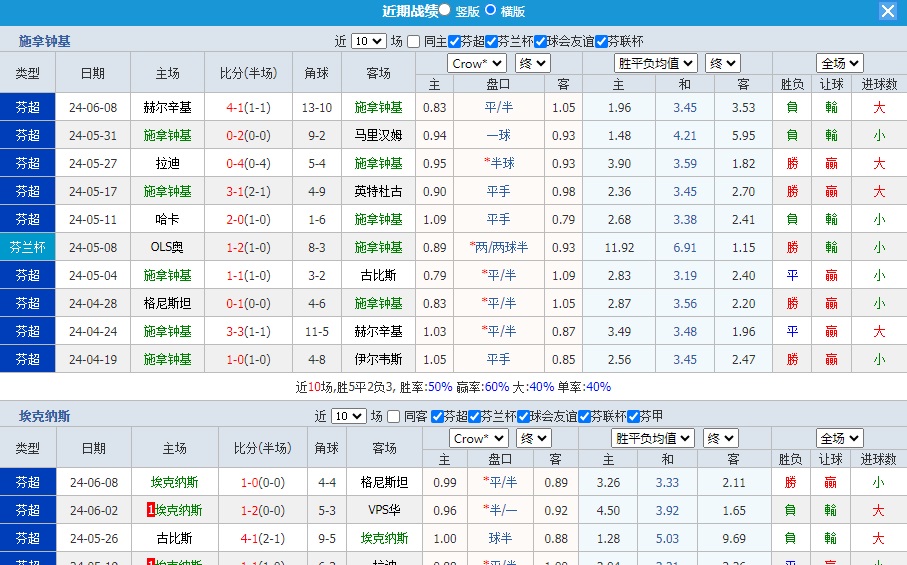Screen dimensions: 907x565
Task: Open Crow* company dropdown in 施拿钟基 table
Action: [477, 63]
